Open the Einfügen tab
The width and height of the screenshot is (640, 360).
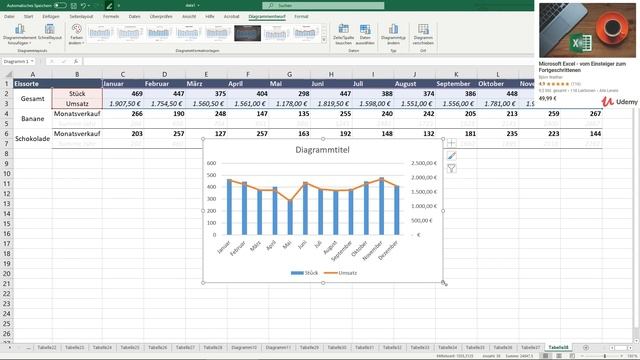[x=51, y=16]
